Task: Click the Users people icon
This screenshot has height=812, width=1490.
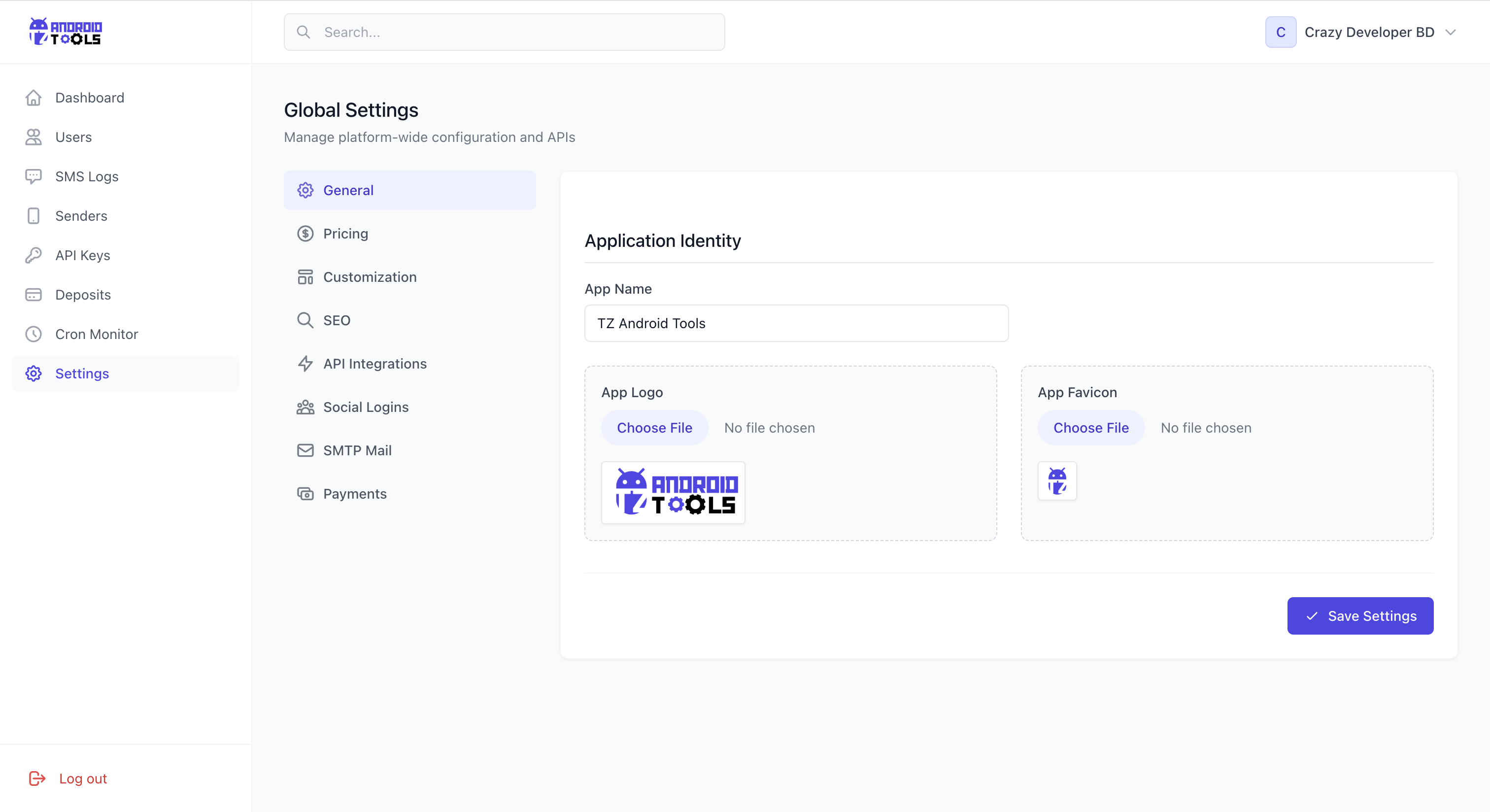Action: [x=34, y=137]
